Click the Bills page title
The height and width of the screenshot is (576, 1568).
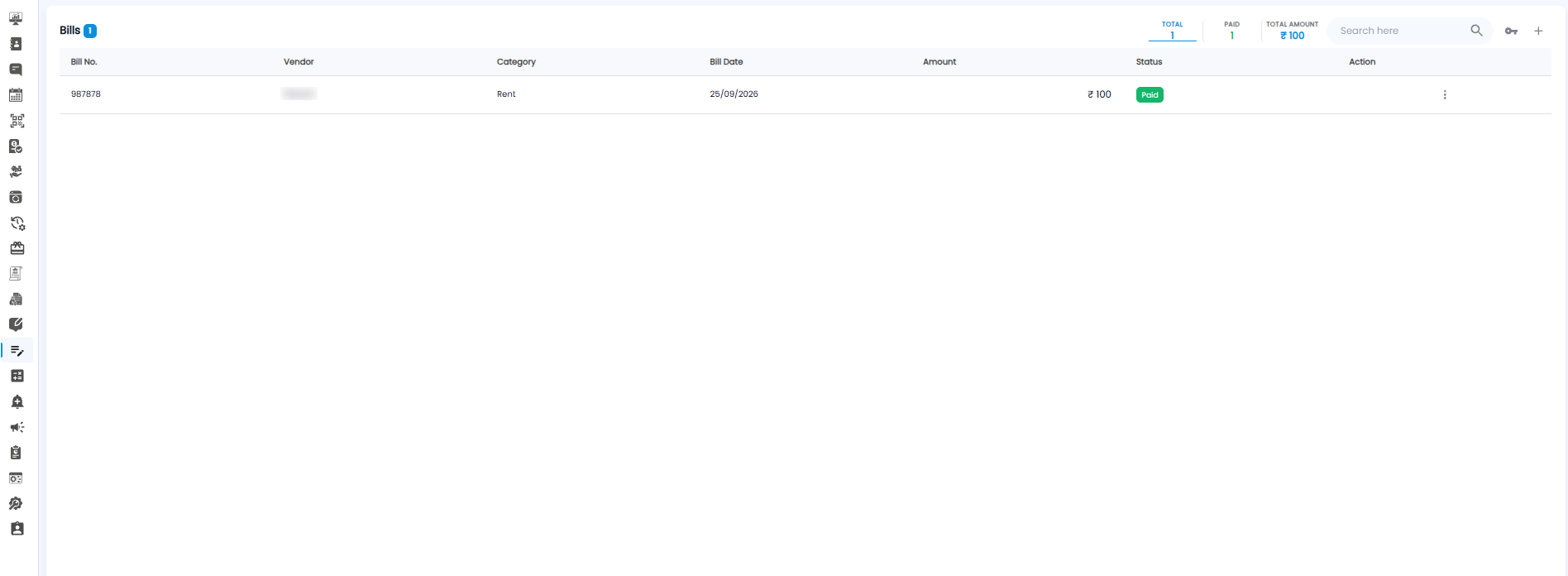(69, 31)
